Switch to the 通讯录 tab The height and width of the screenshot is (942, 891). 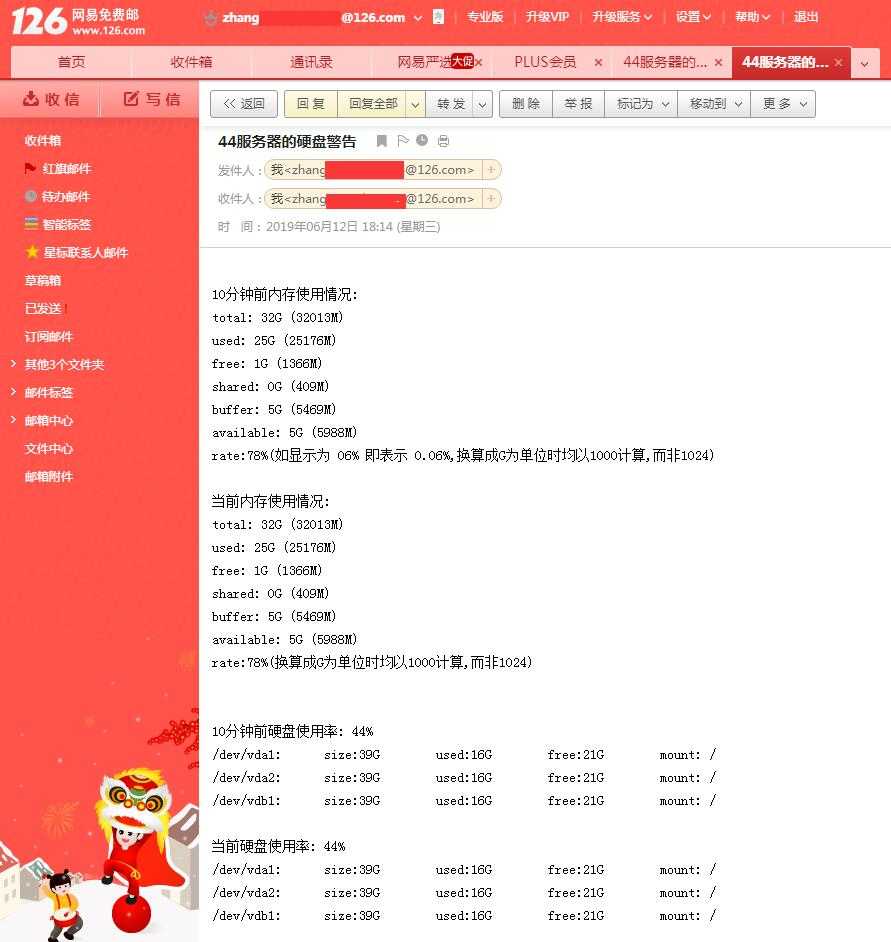[311, 62]
